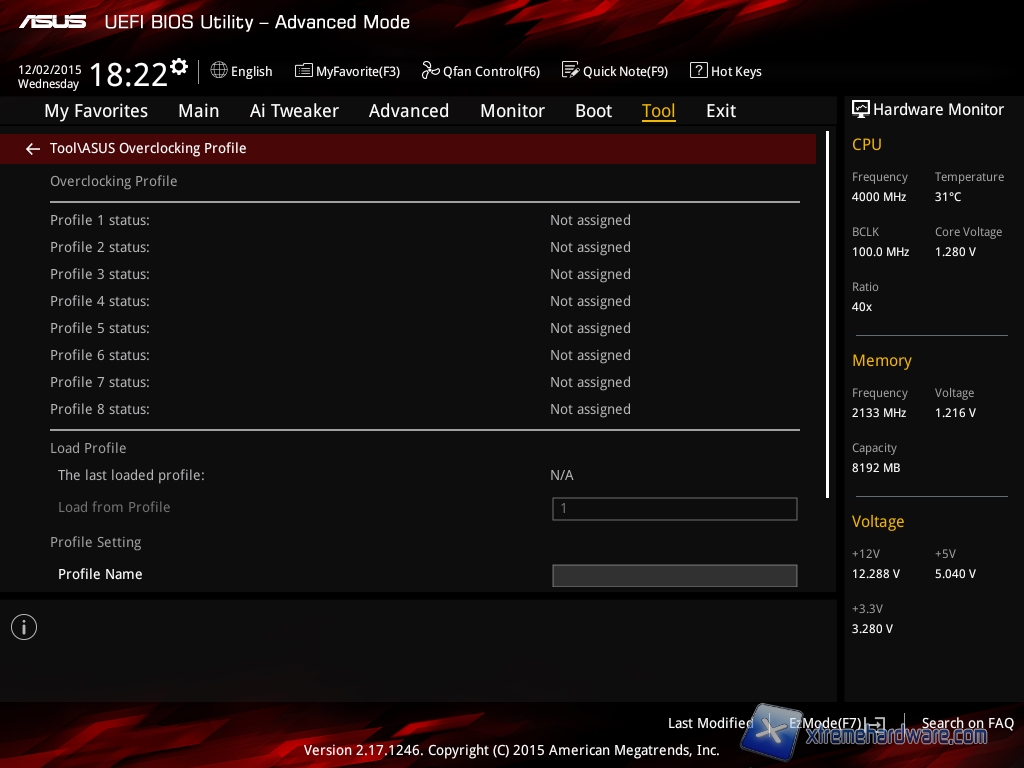The image size is (1024, 768).
Task: Click the info icon in help area
Action: click(24, 627)
